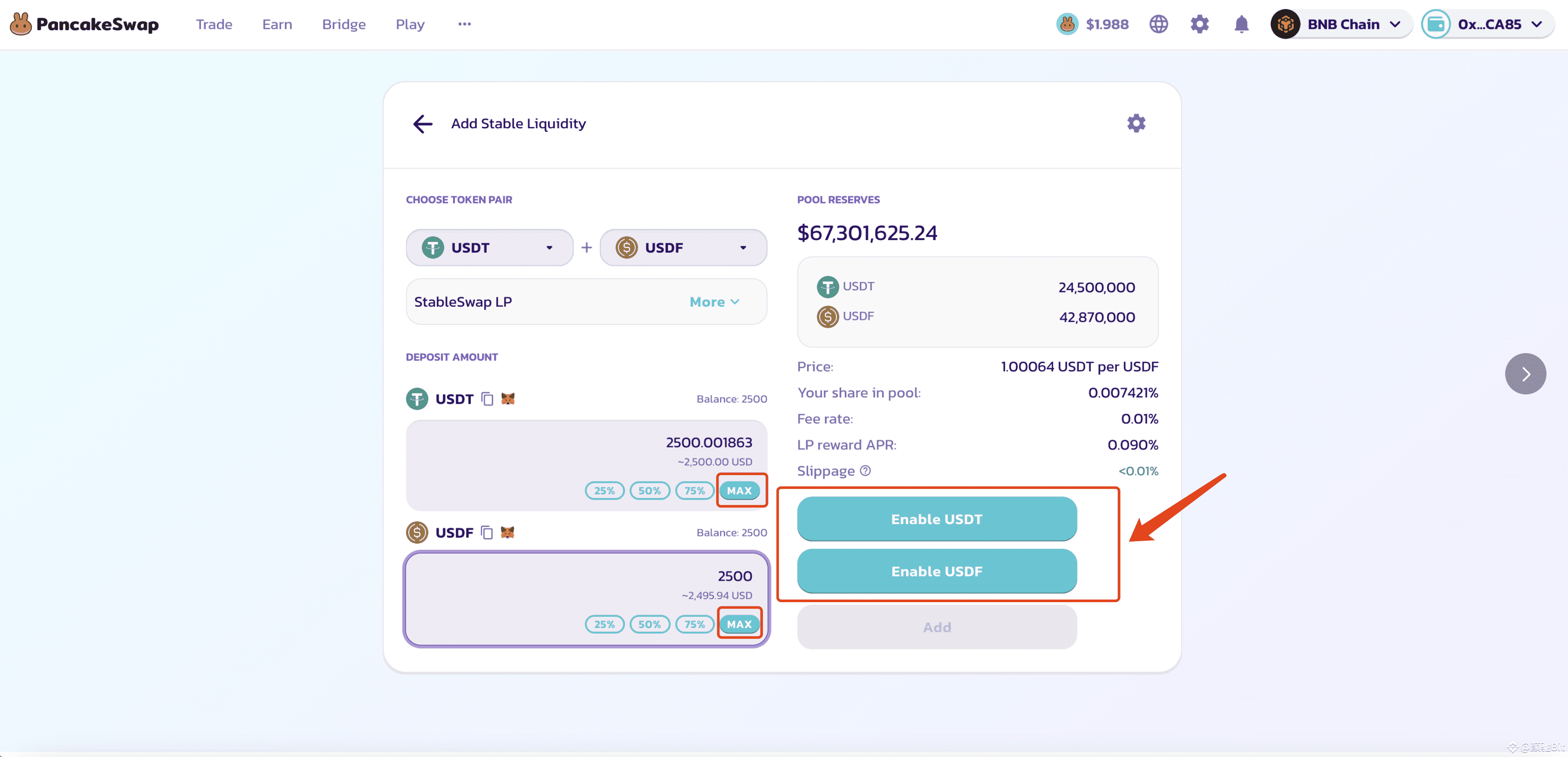Viewport: 1568px width, 757px height.
Task: Copy the USDF token address
Action: 486,532
